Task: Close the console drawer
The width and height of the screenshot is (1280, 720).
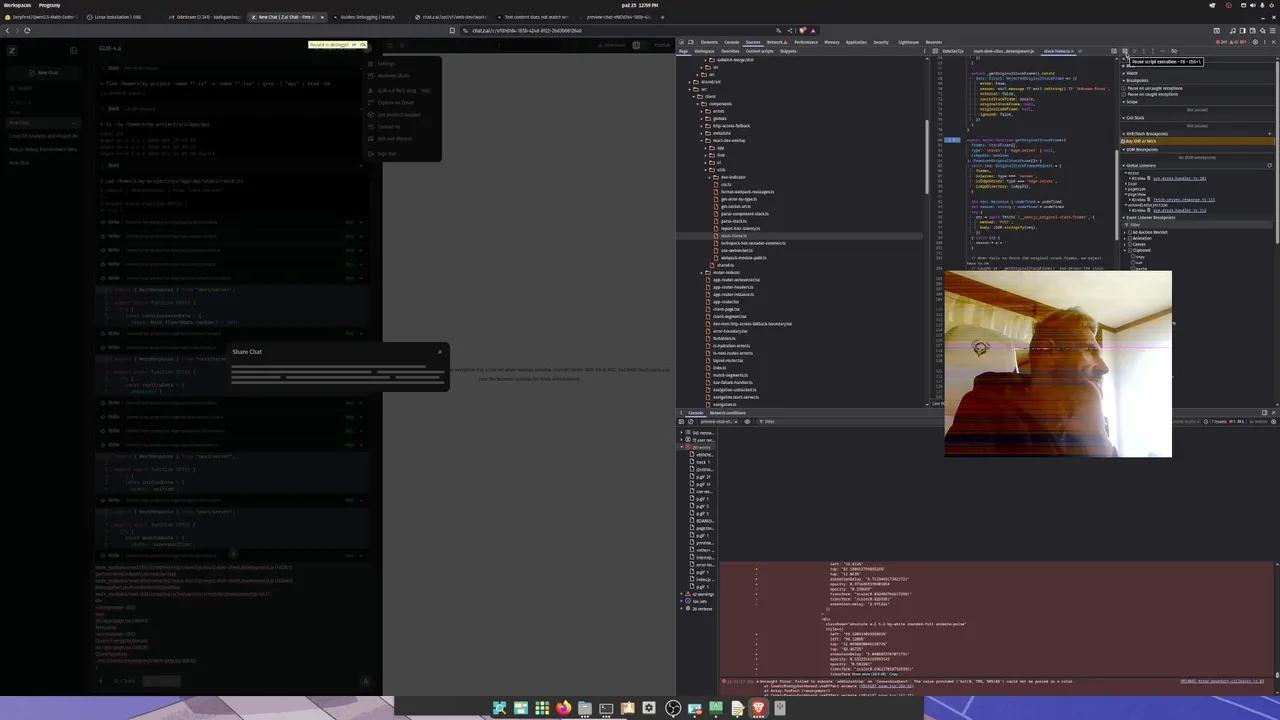Action: point(1272,412)
